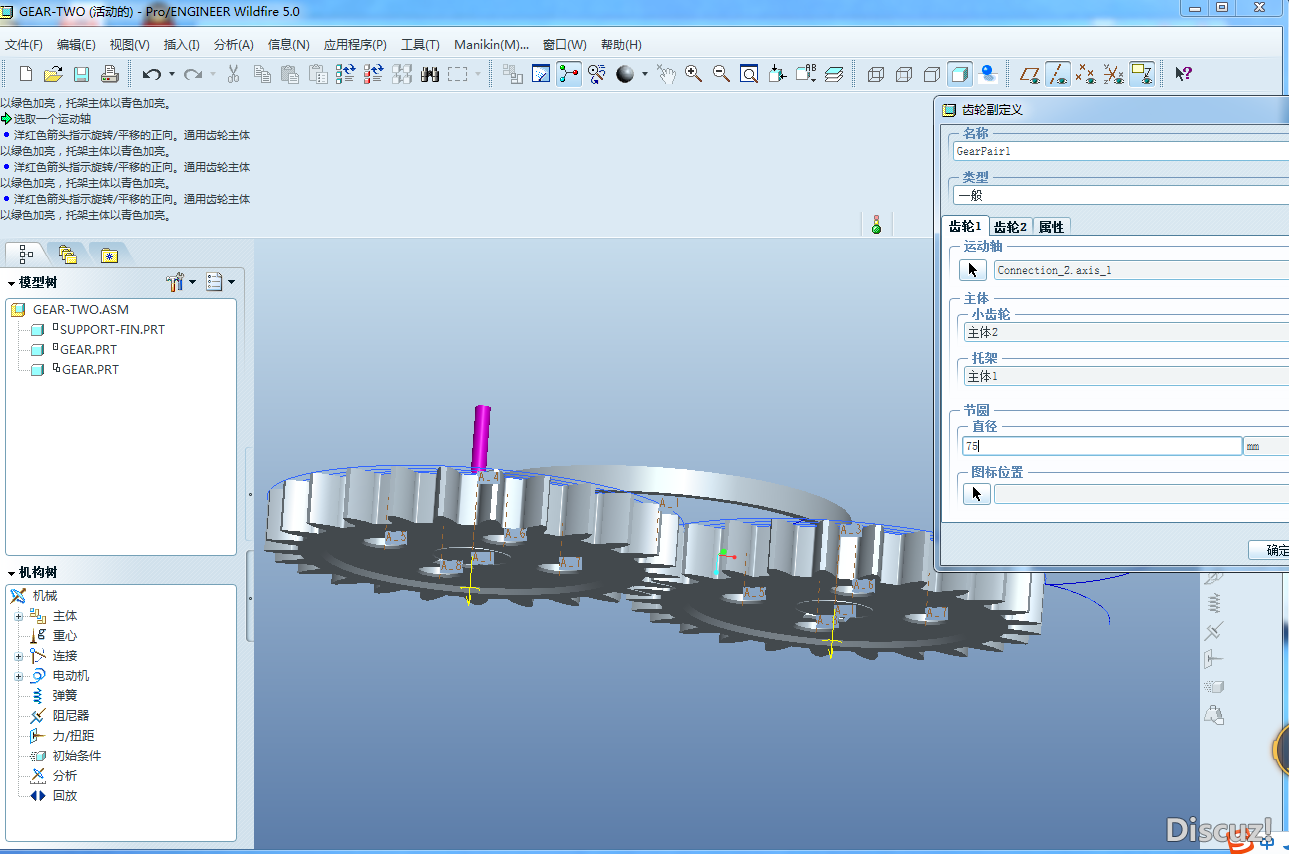Click the context-sensitive help arrow icon
Viewport: 1289px width, 854px height.
[x=1183, y=74]
